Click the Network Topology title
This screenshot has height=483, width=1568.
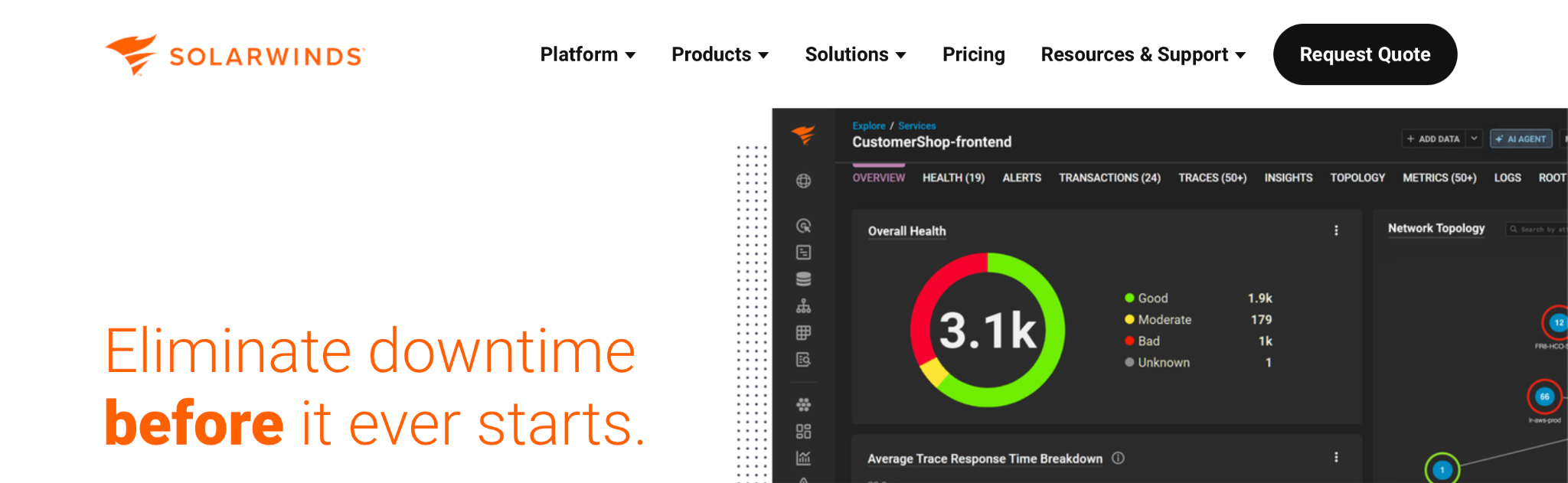point(1436,228)
